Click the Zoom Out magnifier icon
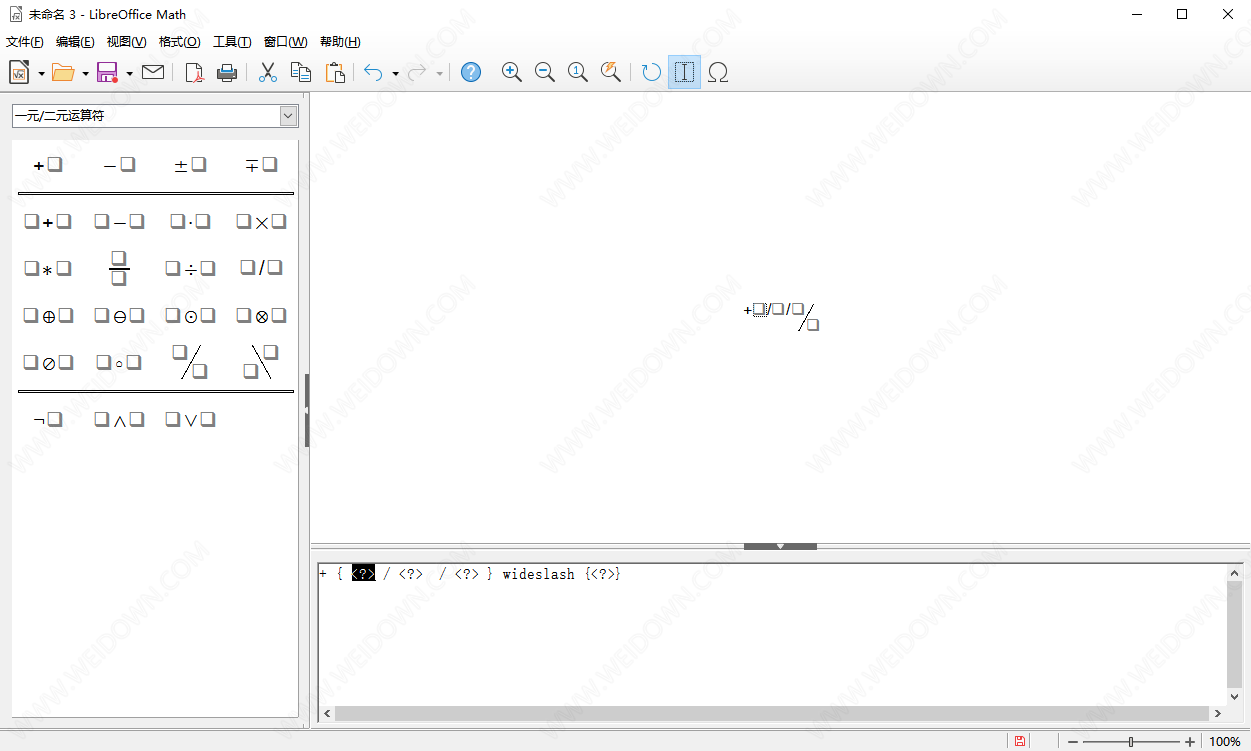 point(545,72)
